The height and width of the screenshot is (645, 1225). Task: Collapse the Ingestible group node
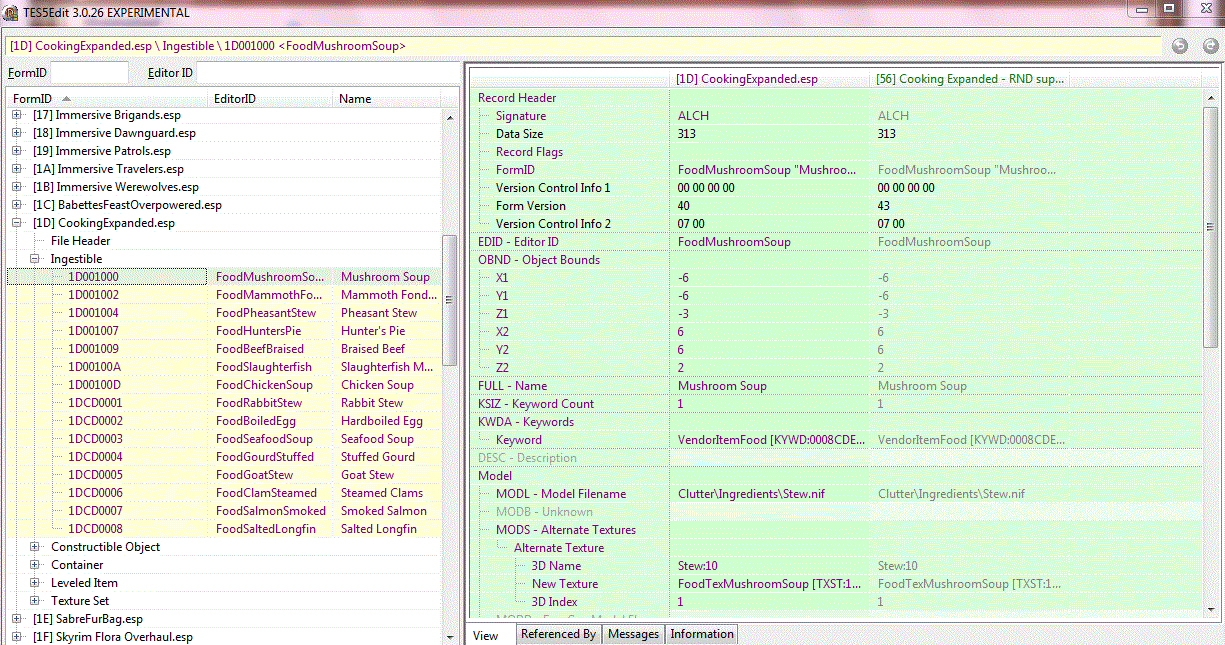[35, 259]
